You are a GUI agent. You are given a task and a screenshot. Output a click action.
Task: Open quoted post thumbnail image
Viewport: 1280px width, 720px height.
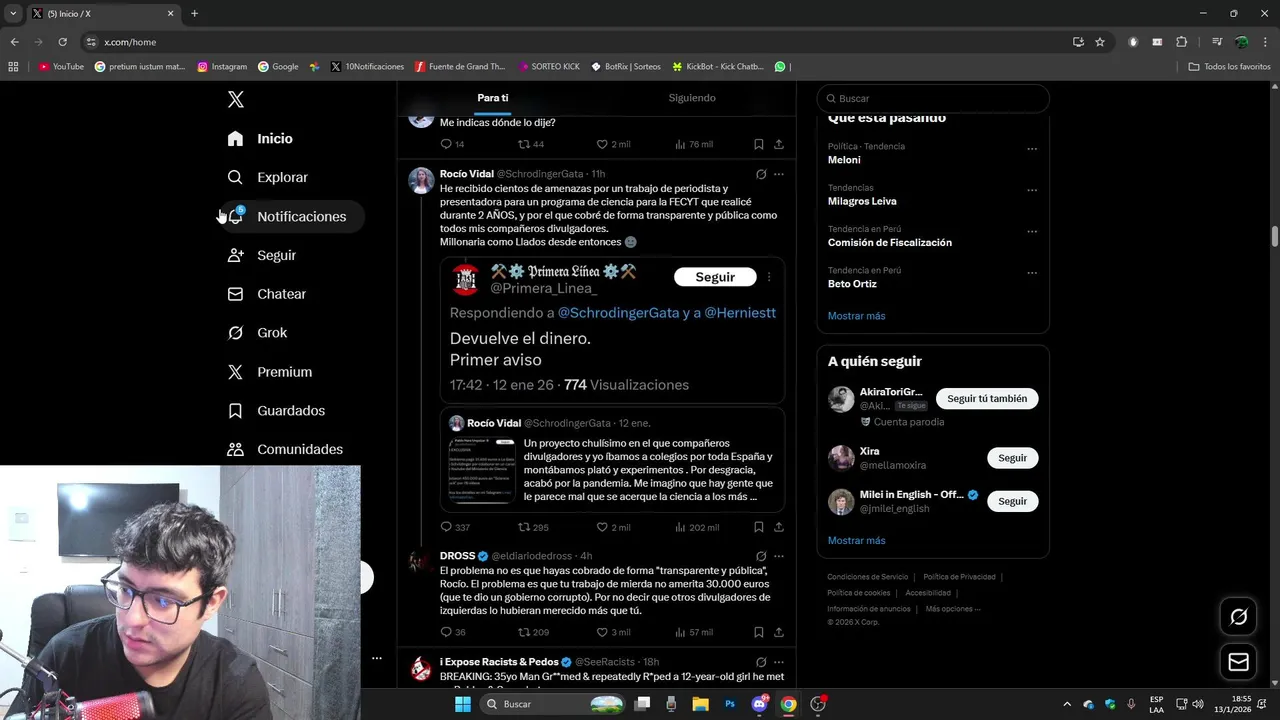tap(483, 470)
